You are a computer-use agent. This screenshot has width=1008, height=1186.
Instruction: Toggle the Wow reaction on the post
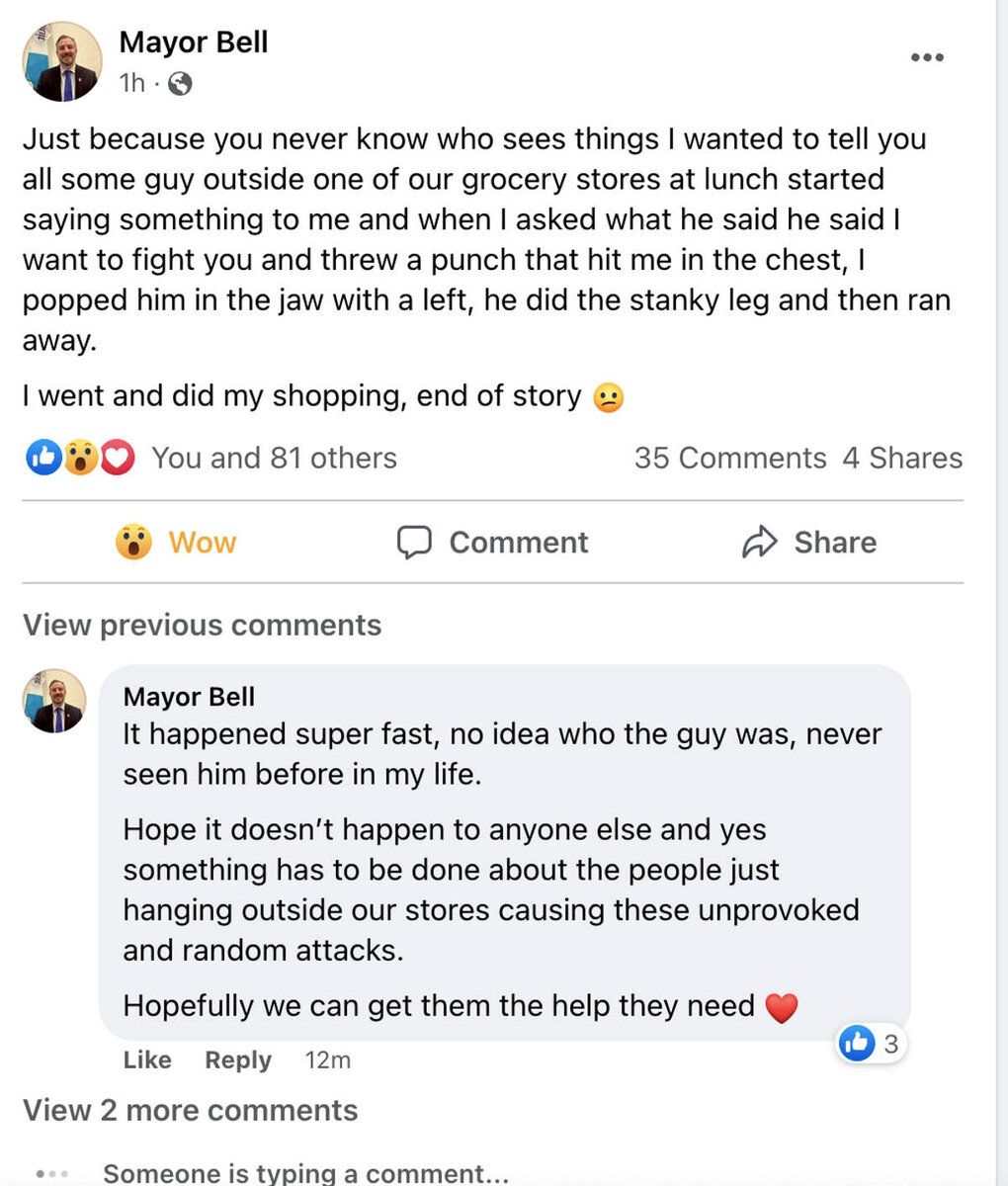(176, 543)
